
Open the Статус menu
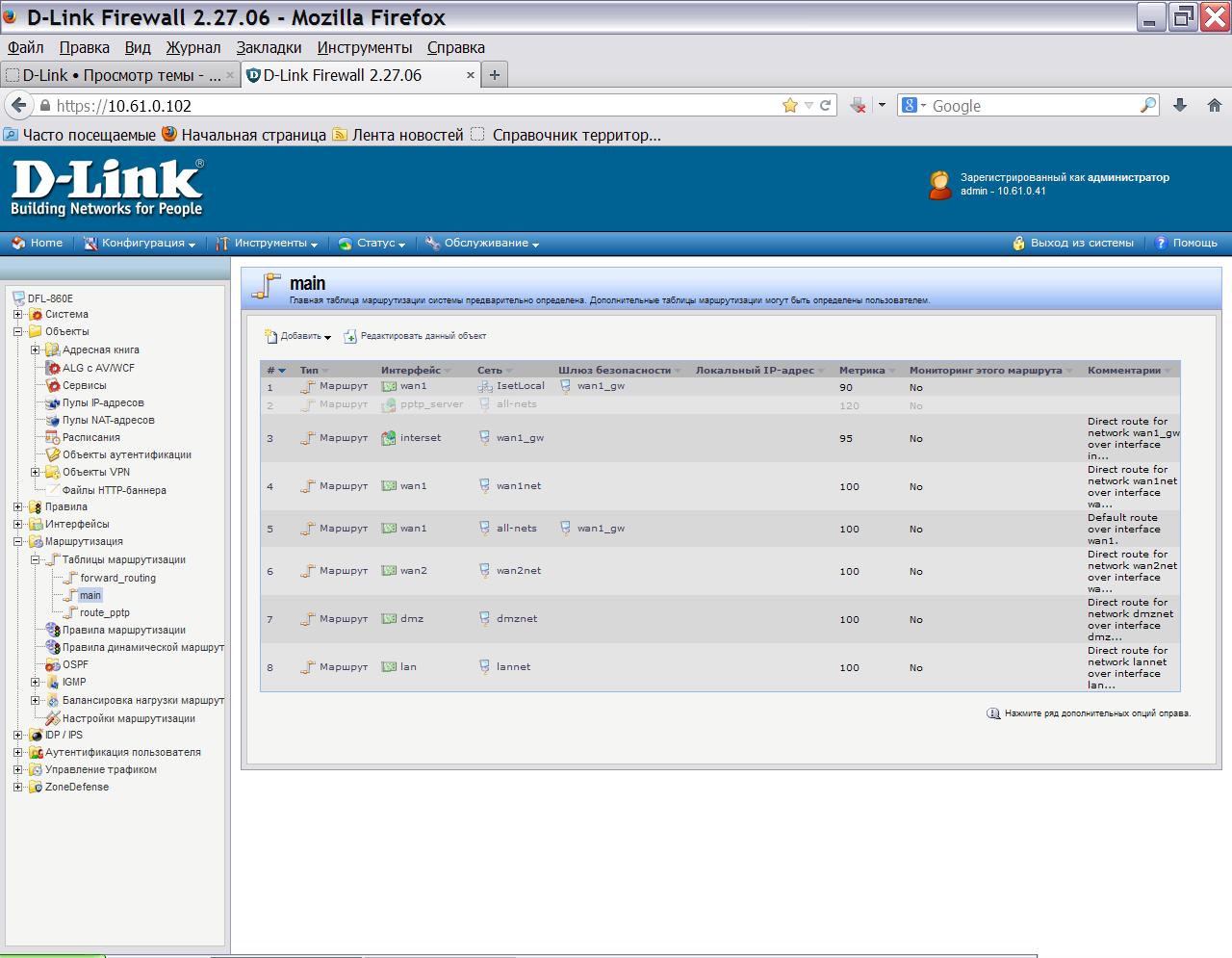coord(372,244)
